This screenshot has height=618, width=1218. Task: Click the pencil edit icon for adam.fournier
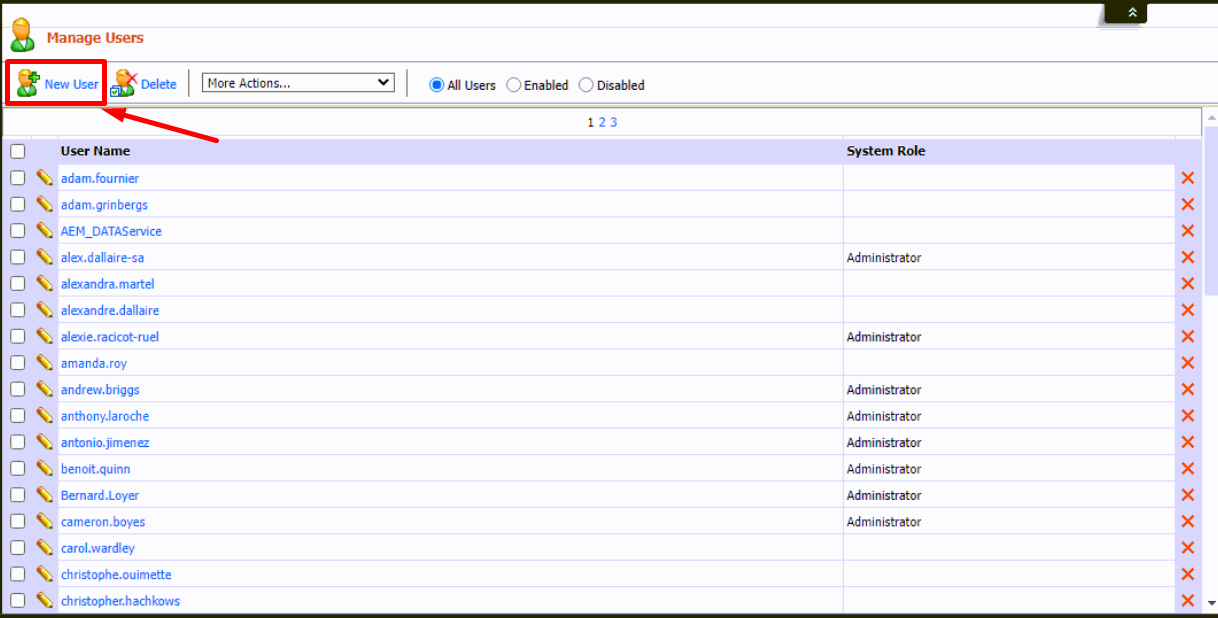45,178
